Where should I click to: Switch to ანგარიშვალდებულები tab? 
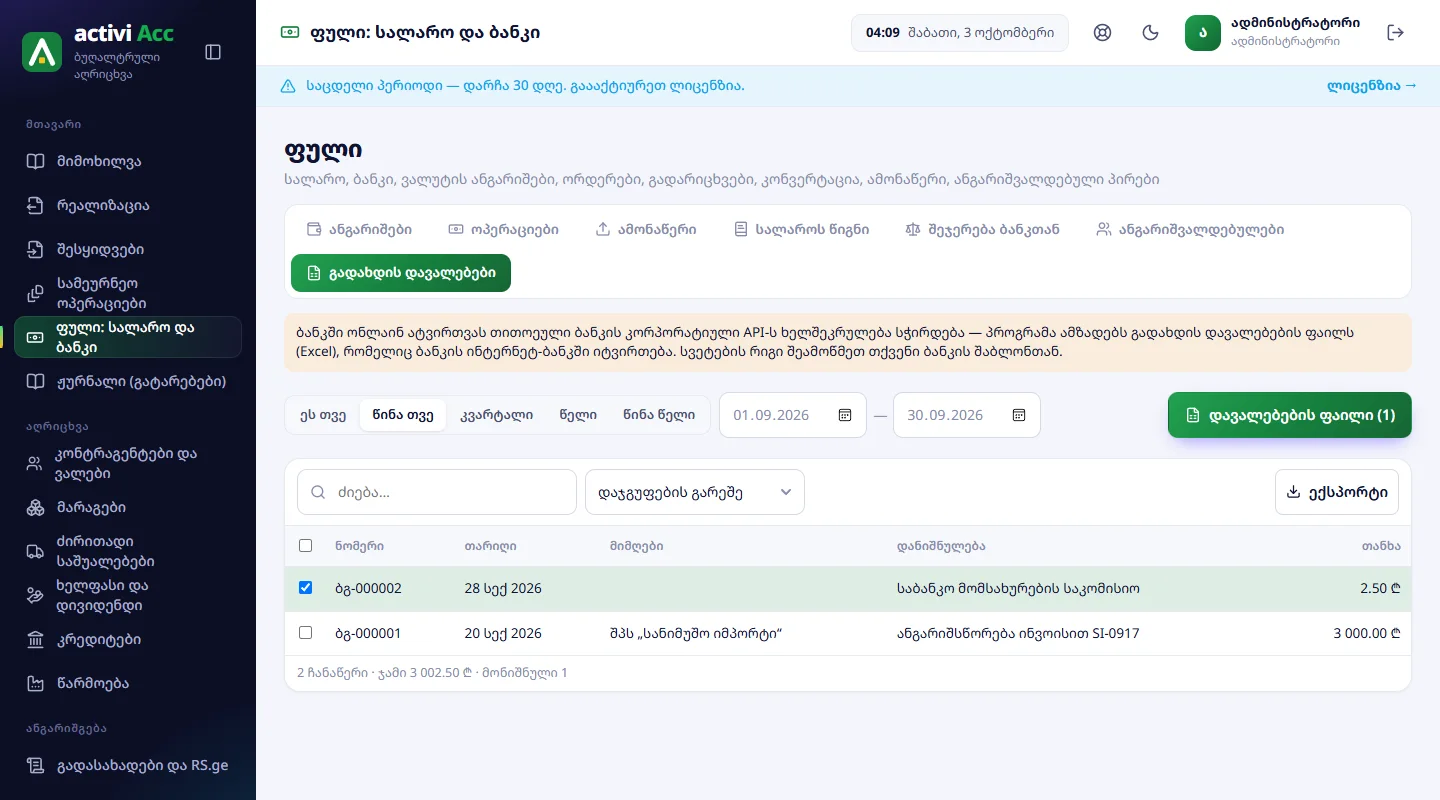1190,229
